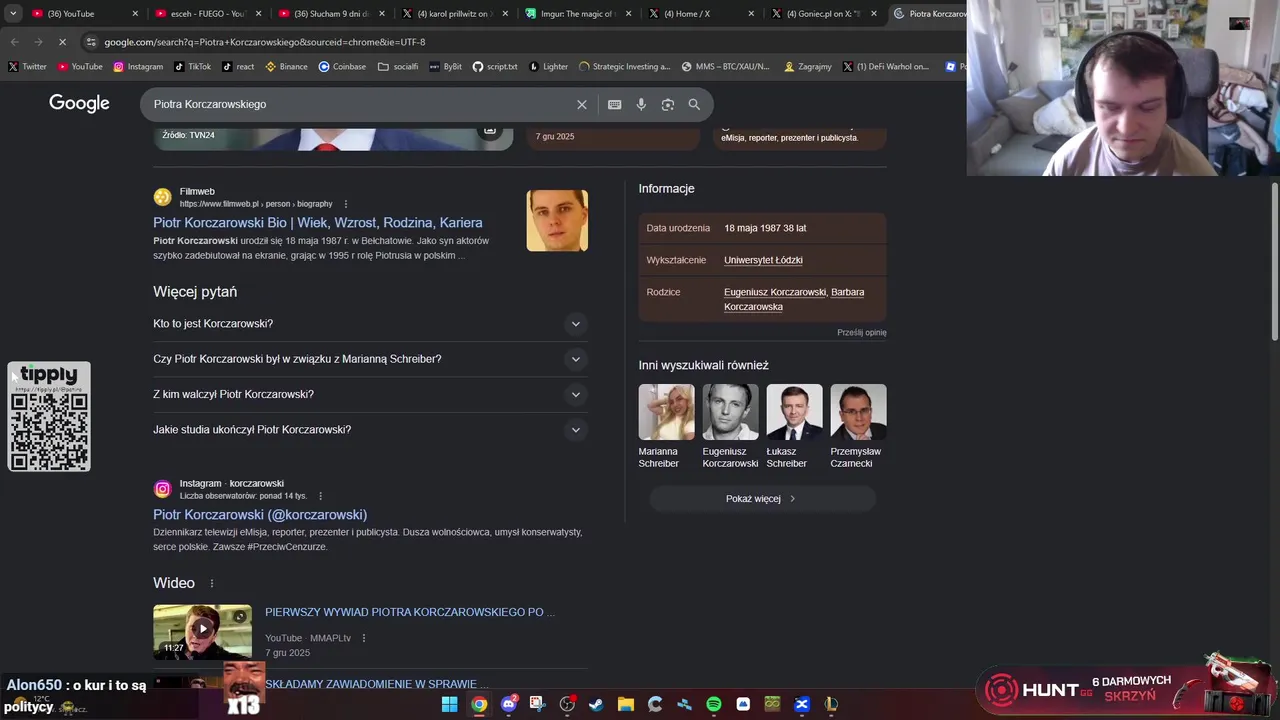Open Snipping Tool from the taskbar
Screen dimensions: 1280x720
pos(537,704)
